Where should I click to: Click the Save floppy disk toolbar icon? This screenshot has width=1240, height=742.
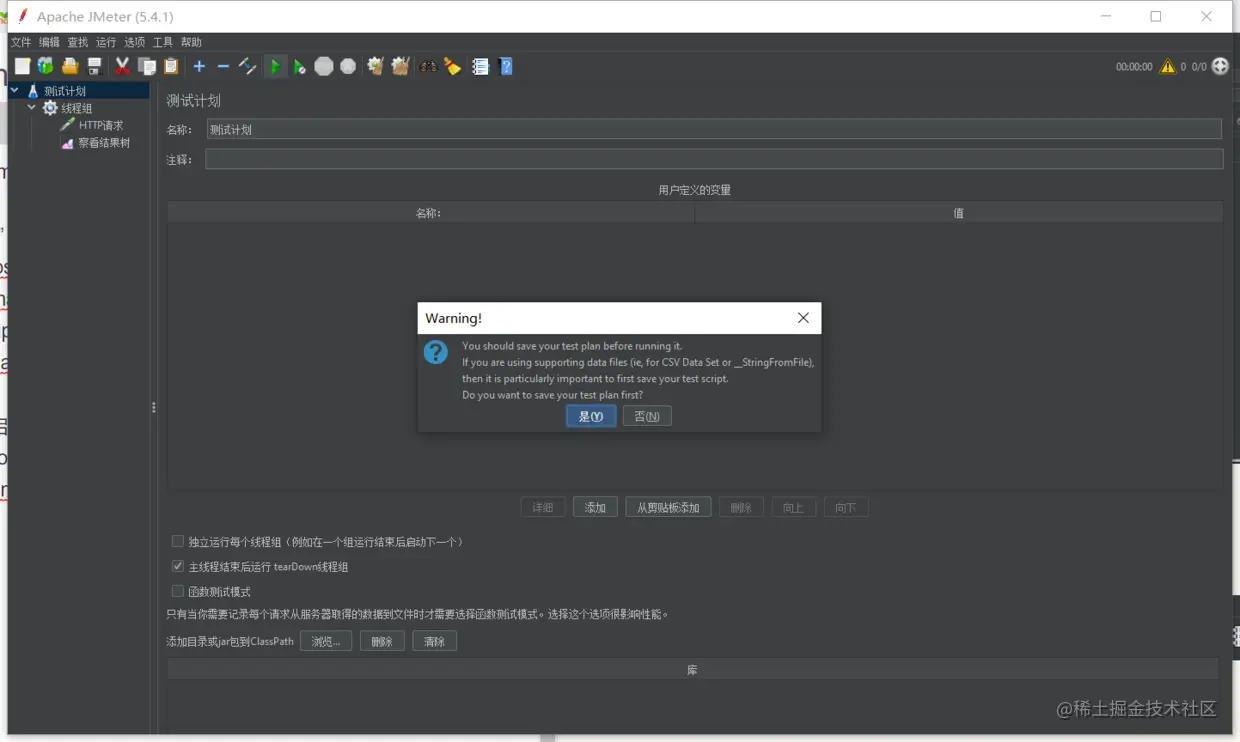coord(94,66)
